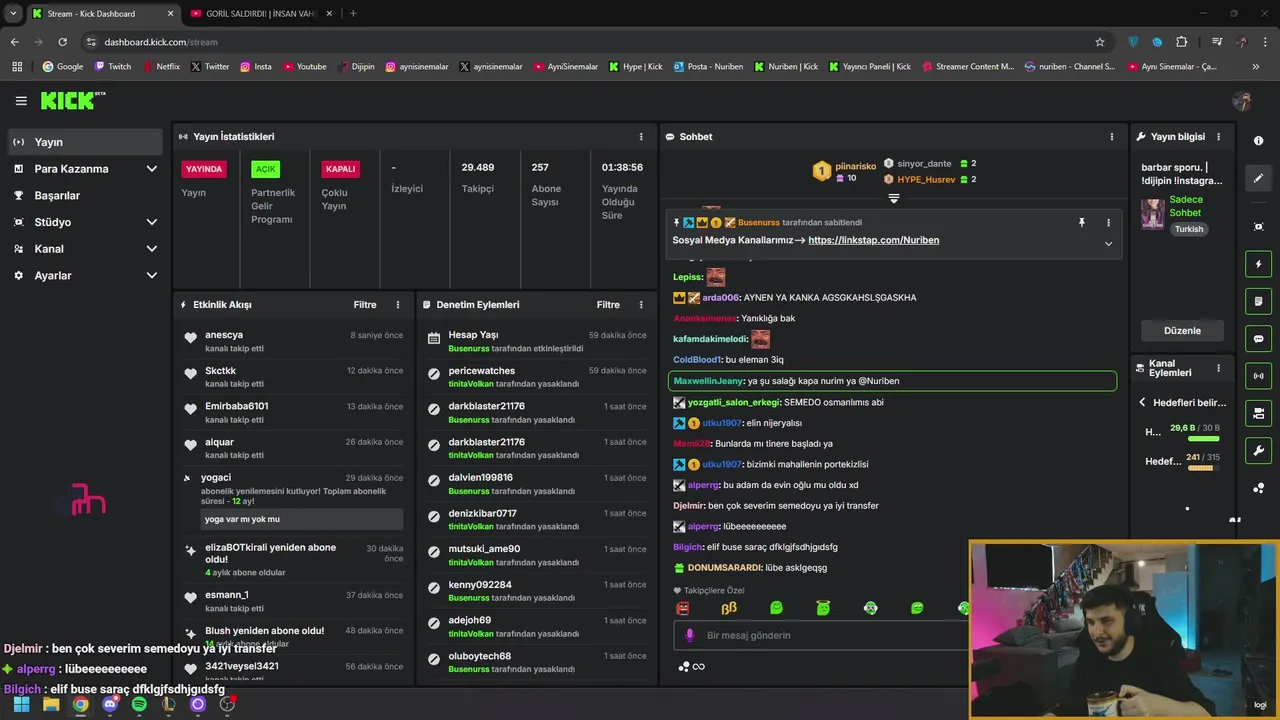Select Yayın in the sidebar

click(x=85, y=142)
